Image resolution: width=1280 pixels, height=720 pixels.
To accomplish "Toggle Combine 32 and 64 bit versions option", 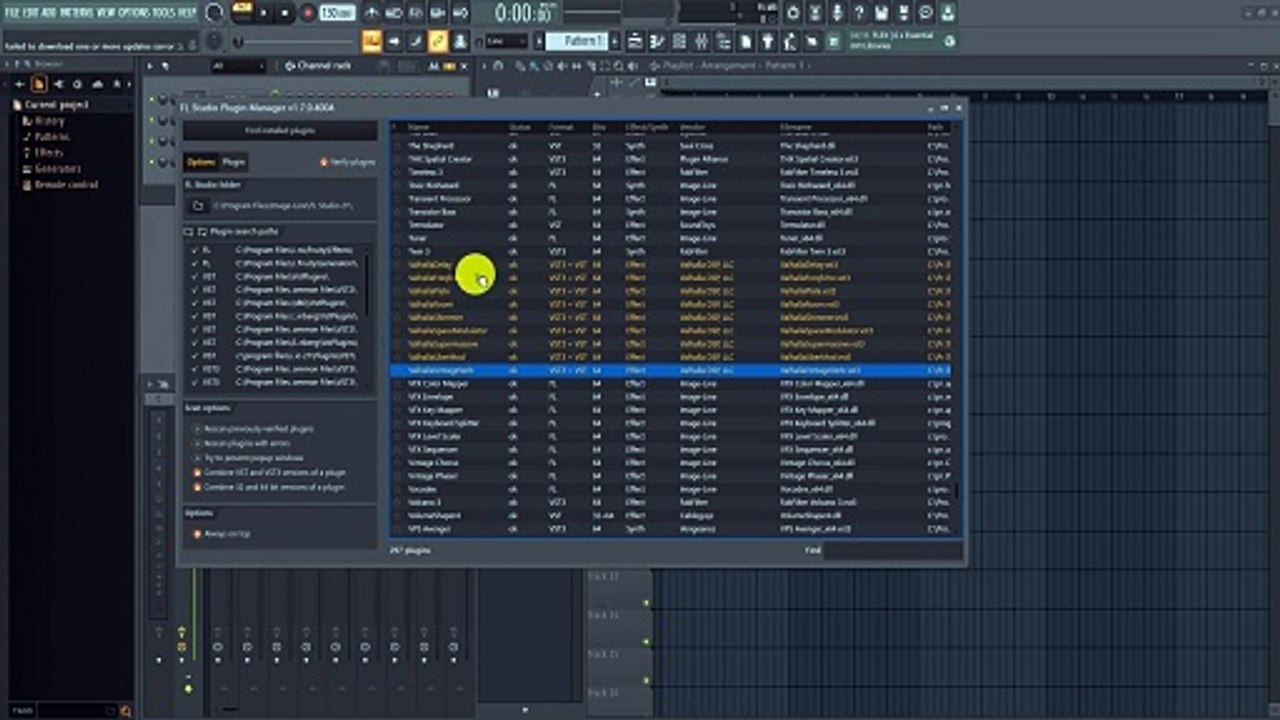I will pyautogui.click(x=268, y=487).
